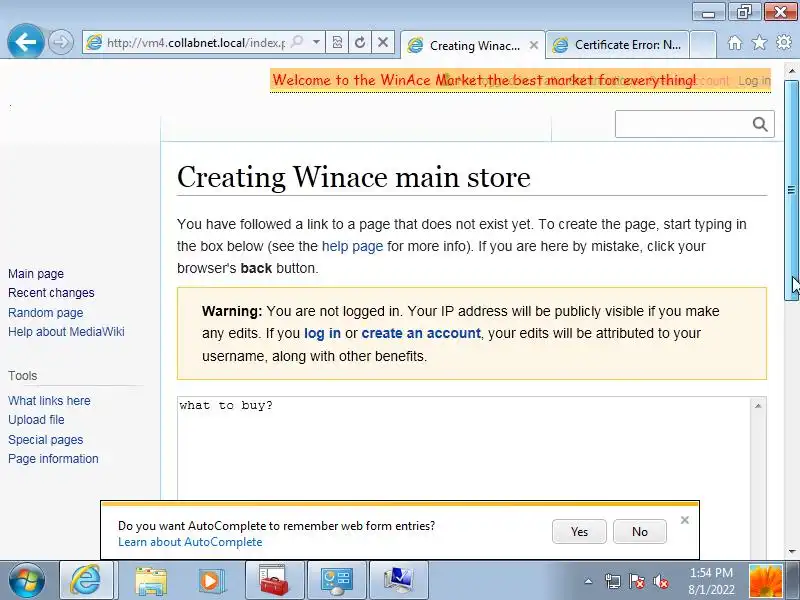The width and height of the screenshot is (800, 600).
Task: Open the Upload file link
Action: pyautogui.click(x=36, y=419)
